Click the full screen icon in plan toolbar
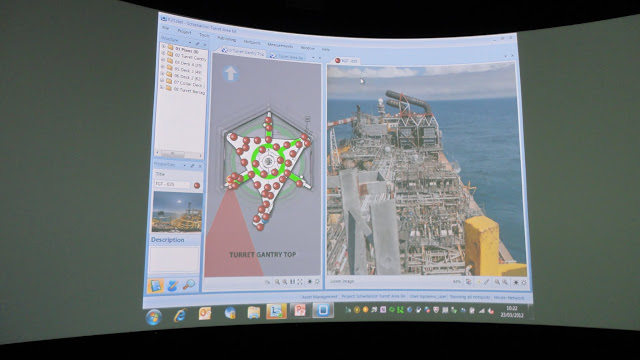The width and height of the screenshot is (640, 360). click(x=300, y=282)
